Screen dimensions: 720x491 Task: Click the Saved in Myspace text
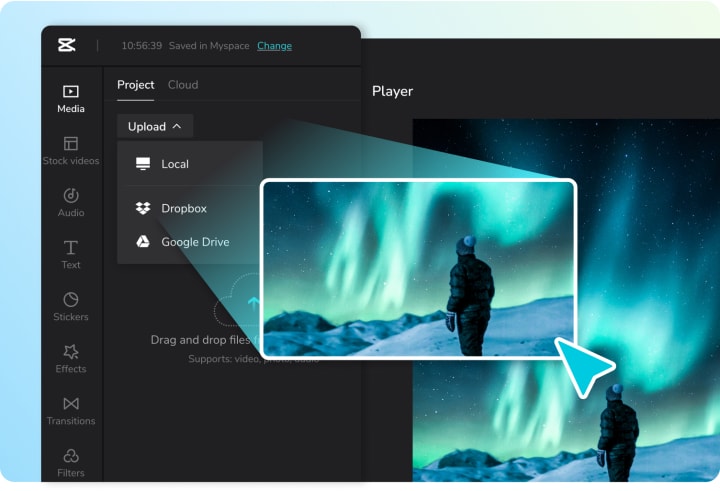(x=209, y=46)
